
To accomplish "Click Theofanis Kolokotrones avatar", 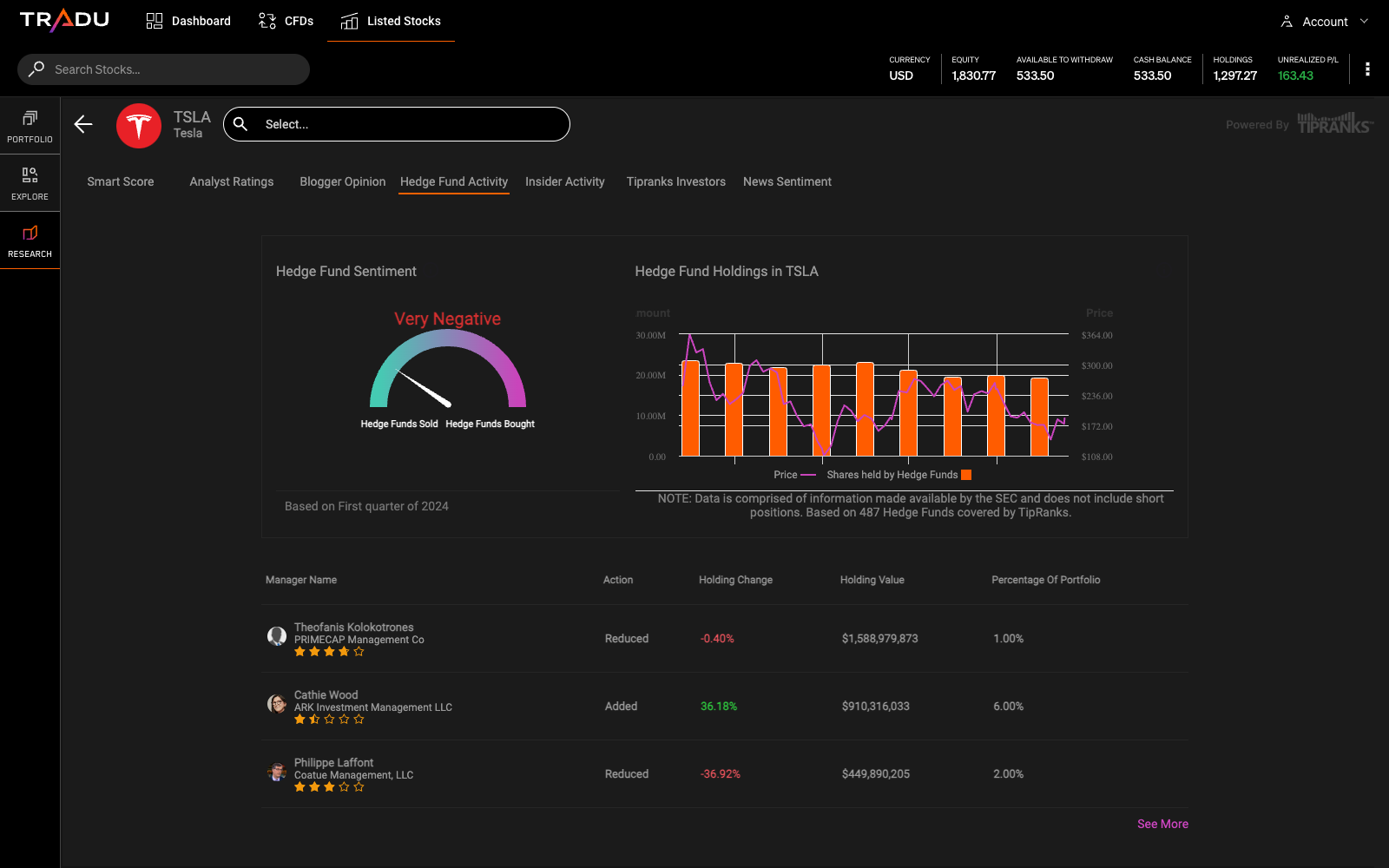I will [277, 636].
